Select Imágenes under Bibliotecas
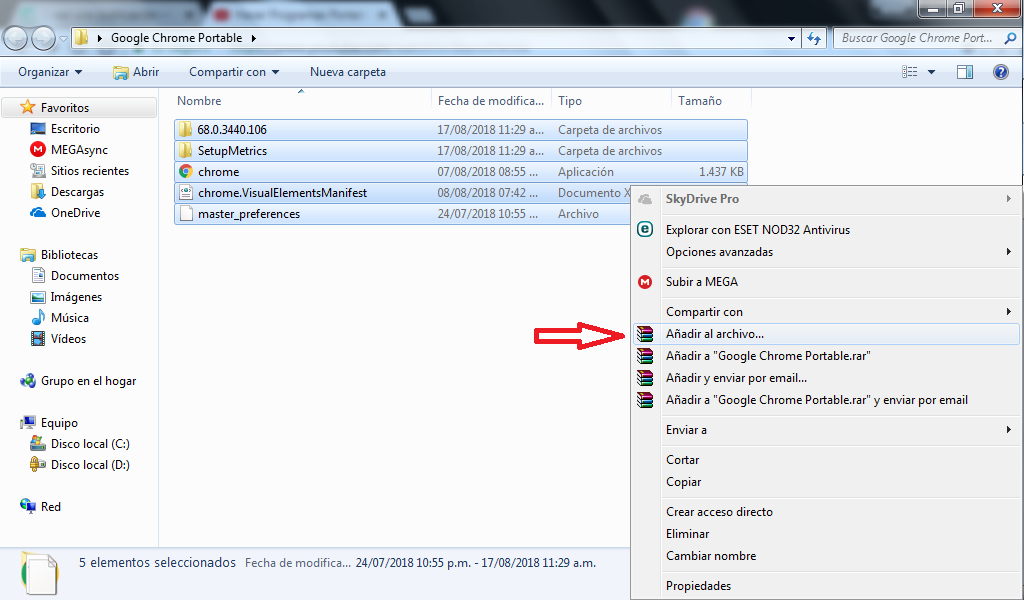This screenshot has width=1024, height=600. pos(76,297)
